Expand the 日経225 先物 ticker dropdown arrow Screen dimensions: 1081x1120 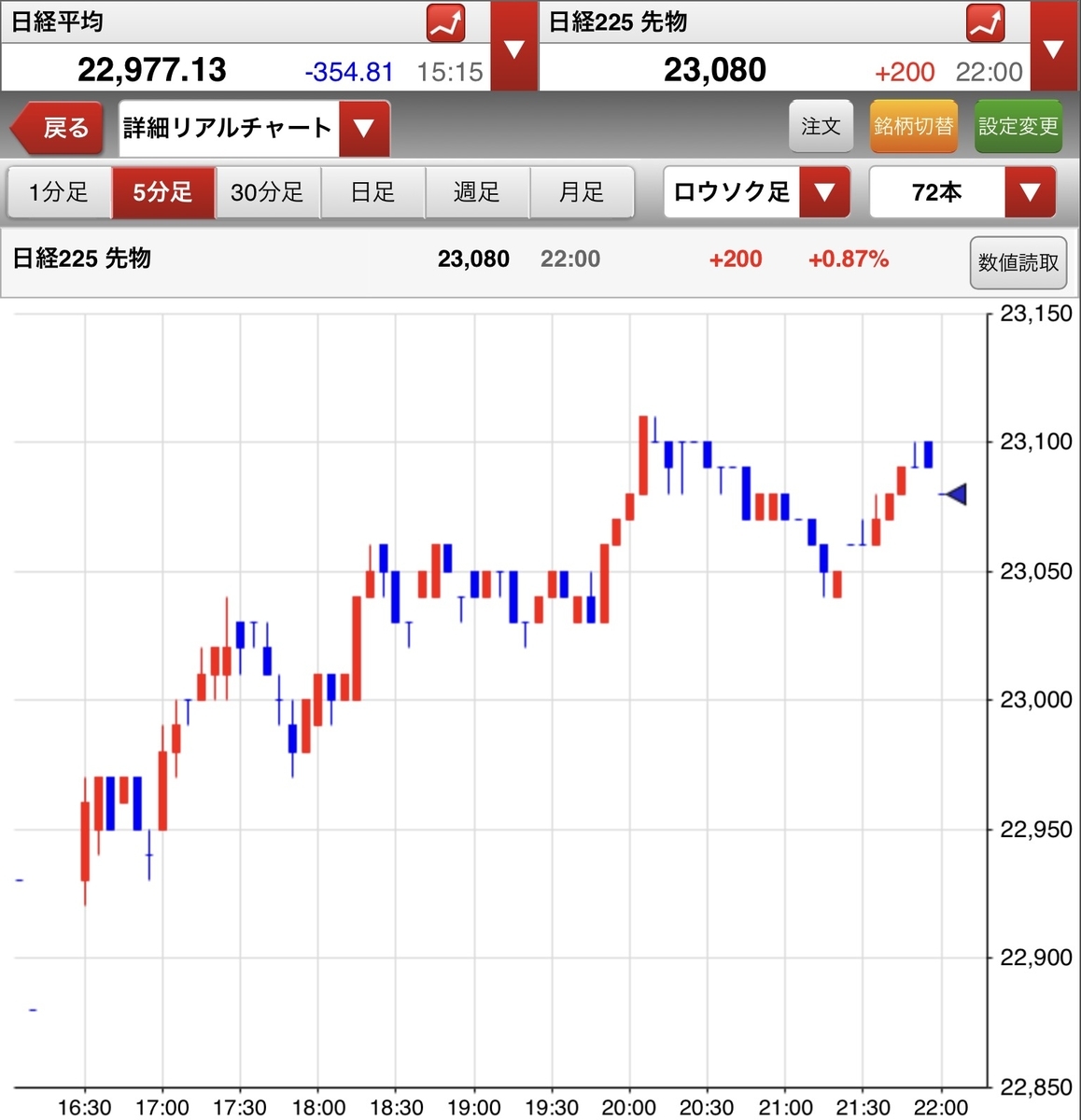(x=1054, y=46)
